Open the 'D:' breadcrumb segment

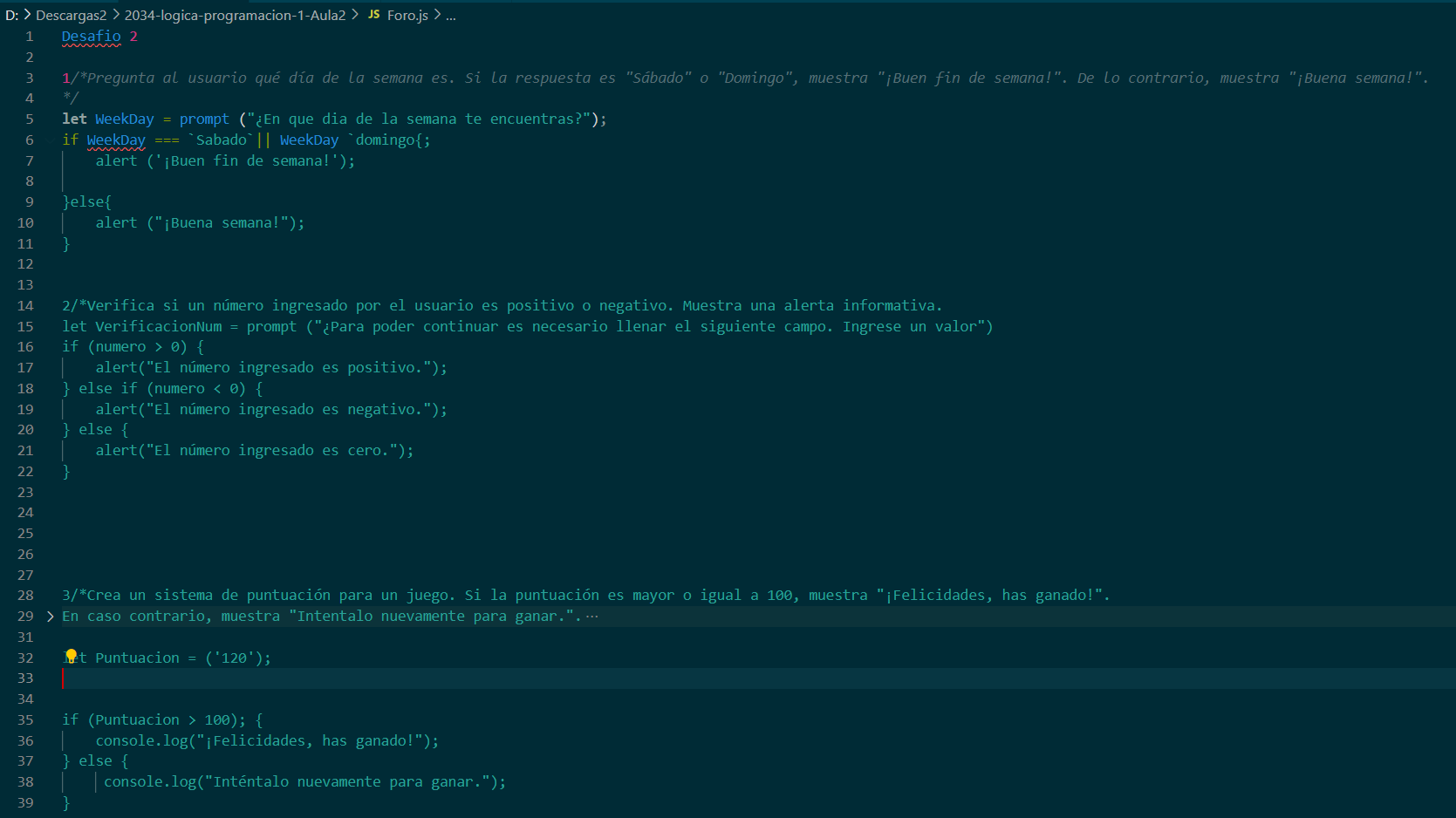pos(11,15)
